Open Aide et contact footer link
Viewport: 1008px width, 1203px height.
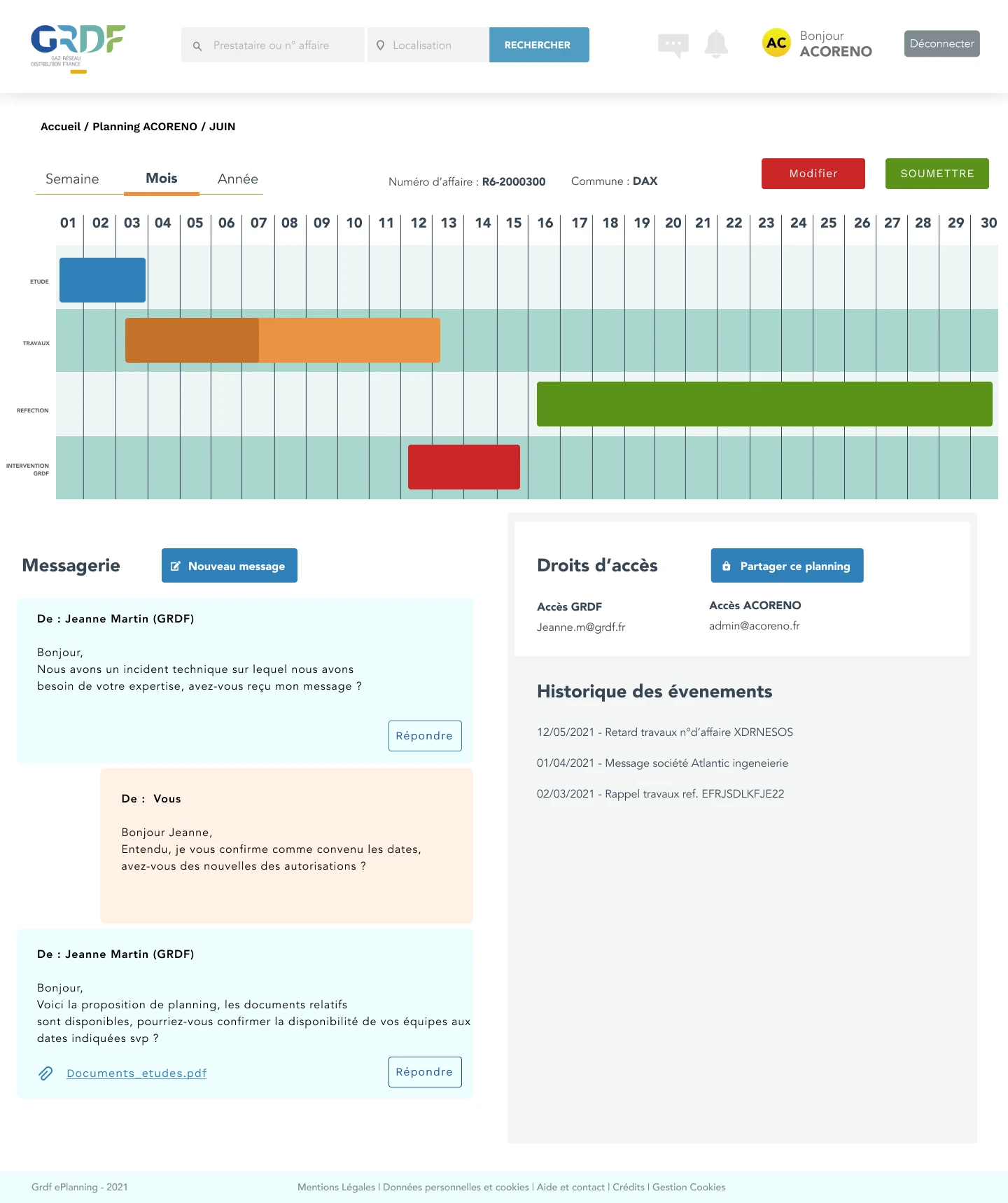point(570,1188)
